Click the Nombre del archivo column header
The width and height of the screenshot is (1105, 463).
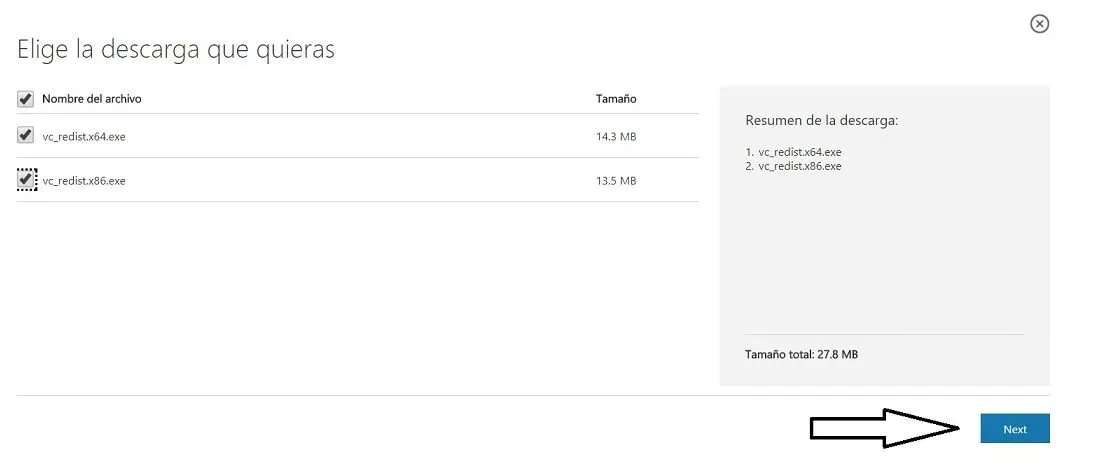coord(92,99)
